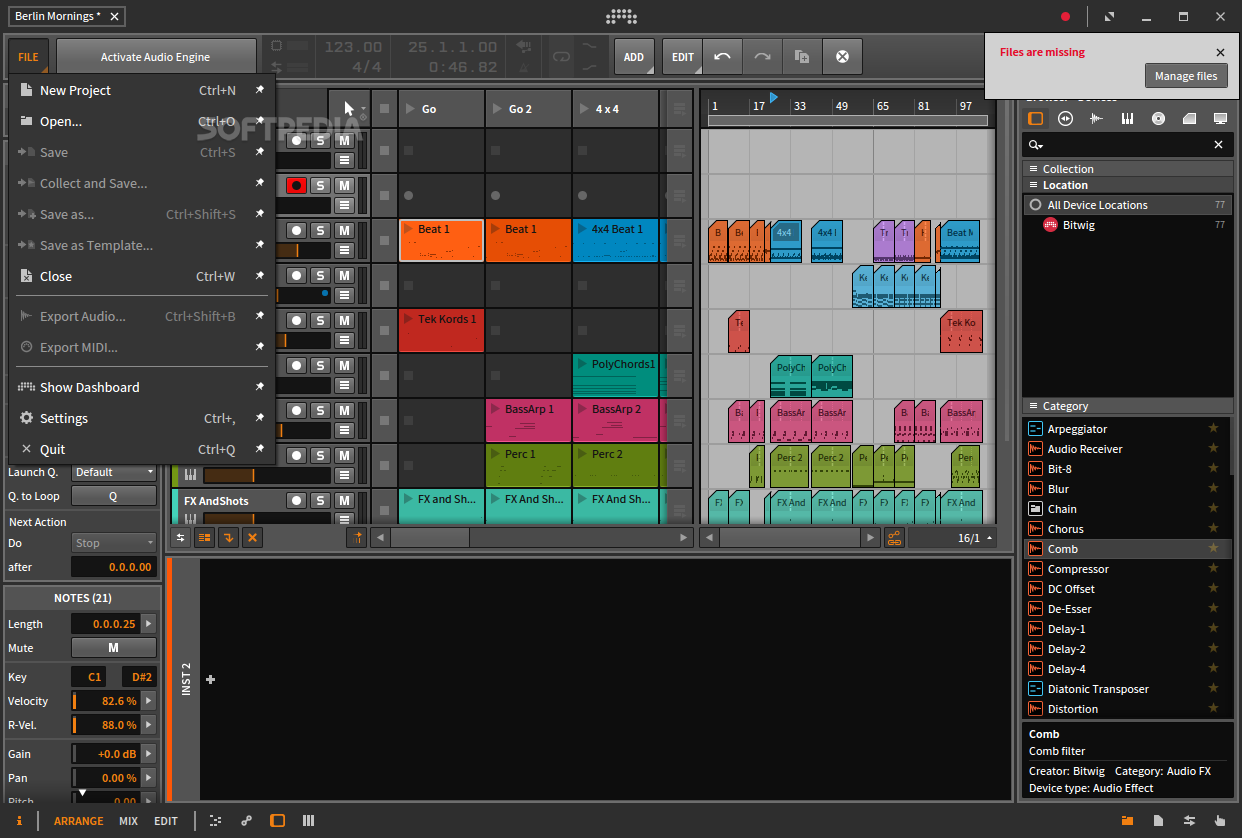Viewport: 1242px width, 838px height.
Task: Click the Q button next to Q. to Loop
Action: click(113, 496)
